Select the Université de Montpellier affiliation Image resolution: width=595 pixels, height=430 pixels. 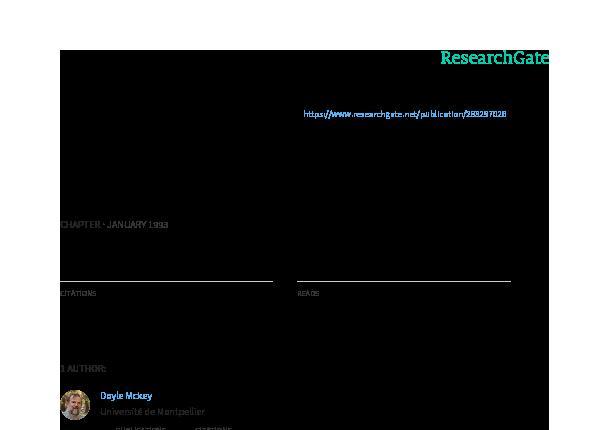tap(152, 411)
